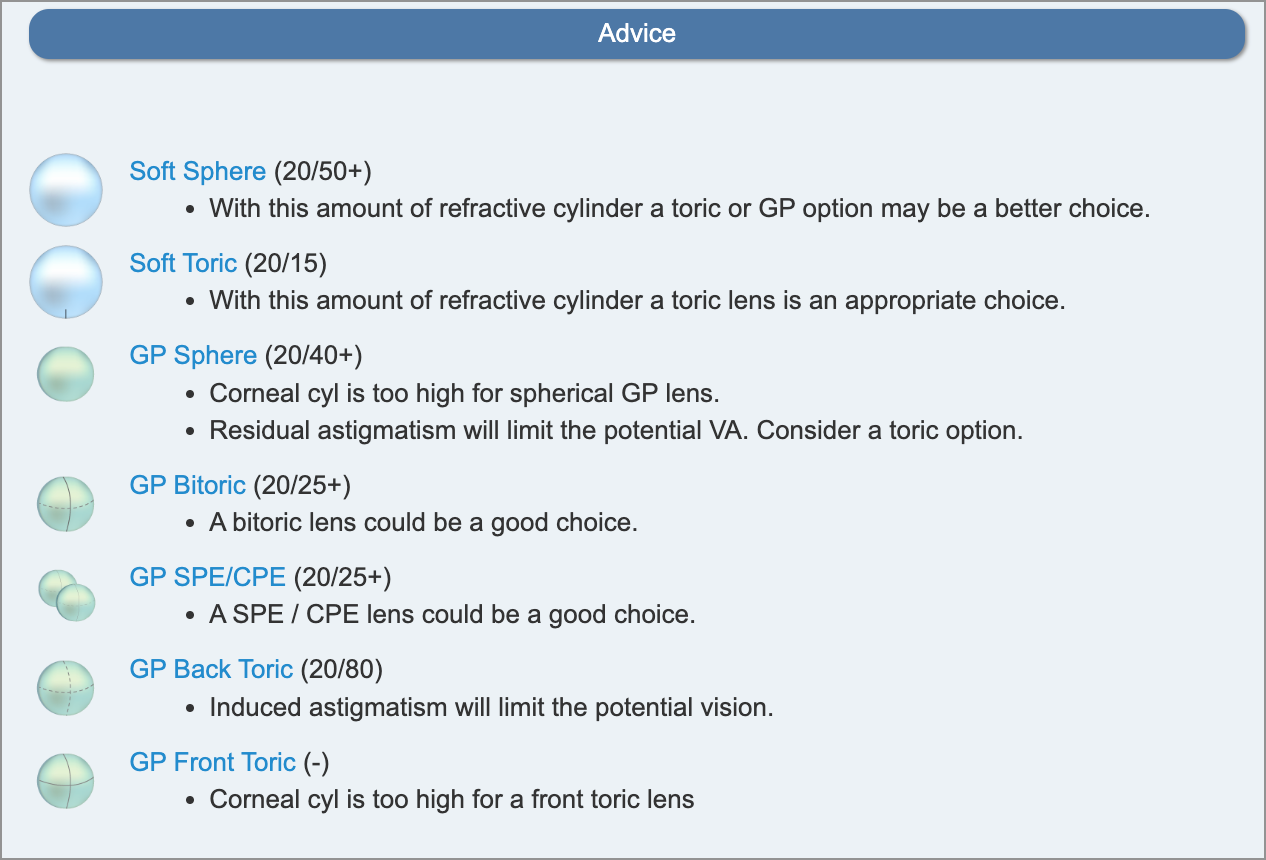Select the GP Front Toric lens icon
Screen dimensions: 1266x860
tap(66, 780)
